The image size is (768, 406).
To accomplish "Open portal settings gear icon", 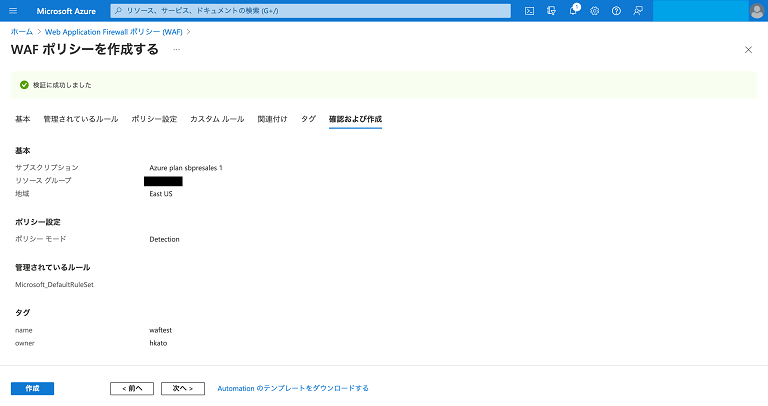I will [x=595, y=11].
